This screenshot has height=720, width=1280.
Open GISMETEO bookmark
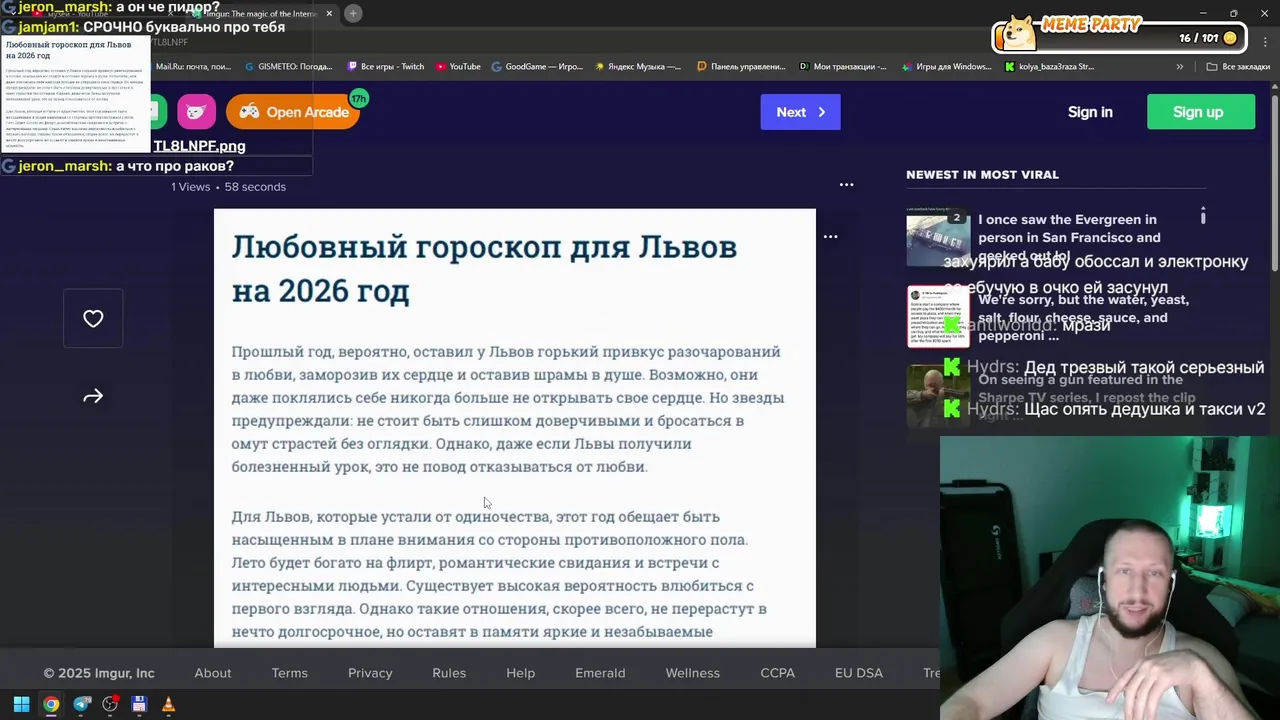coord(287,67)
